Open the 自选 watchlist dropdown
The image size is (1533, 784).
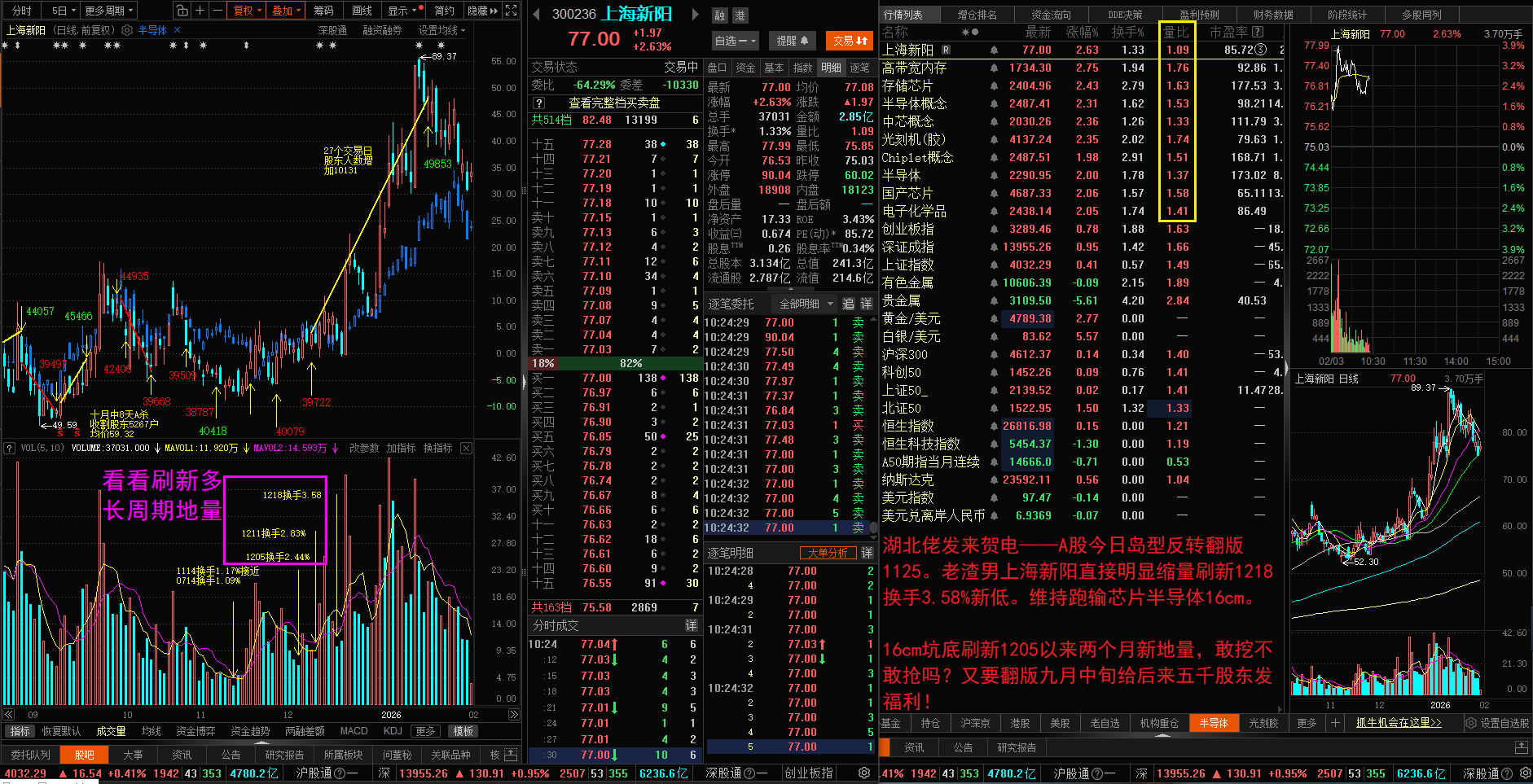(736, 41)
